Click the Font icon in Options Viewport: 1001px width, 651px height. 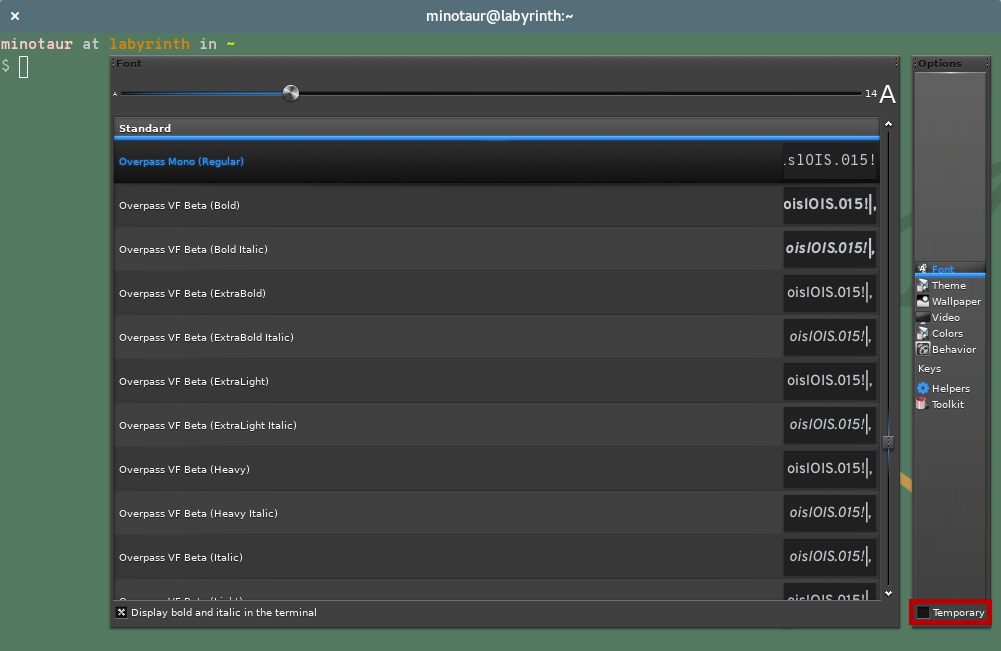point(923,270)
